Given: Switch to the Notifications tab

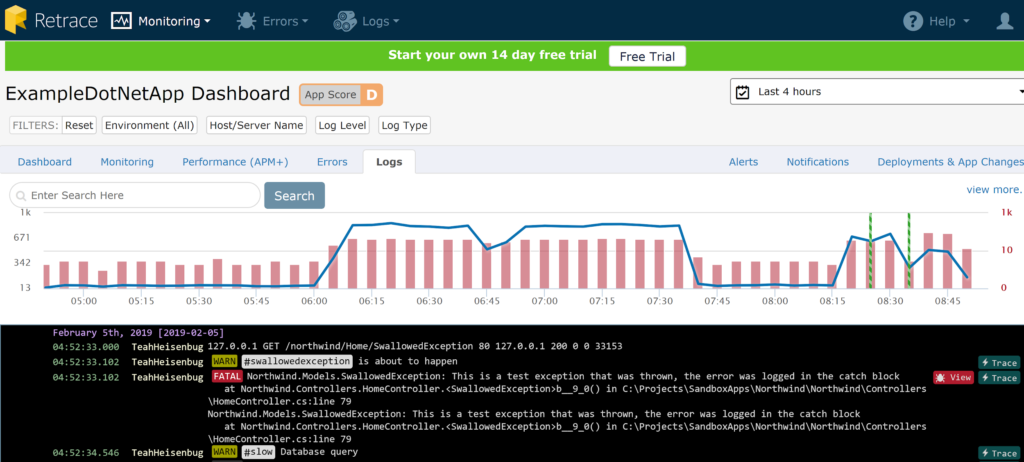Looking at the screenshot, I should coord(818,162).
